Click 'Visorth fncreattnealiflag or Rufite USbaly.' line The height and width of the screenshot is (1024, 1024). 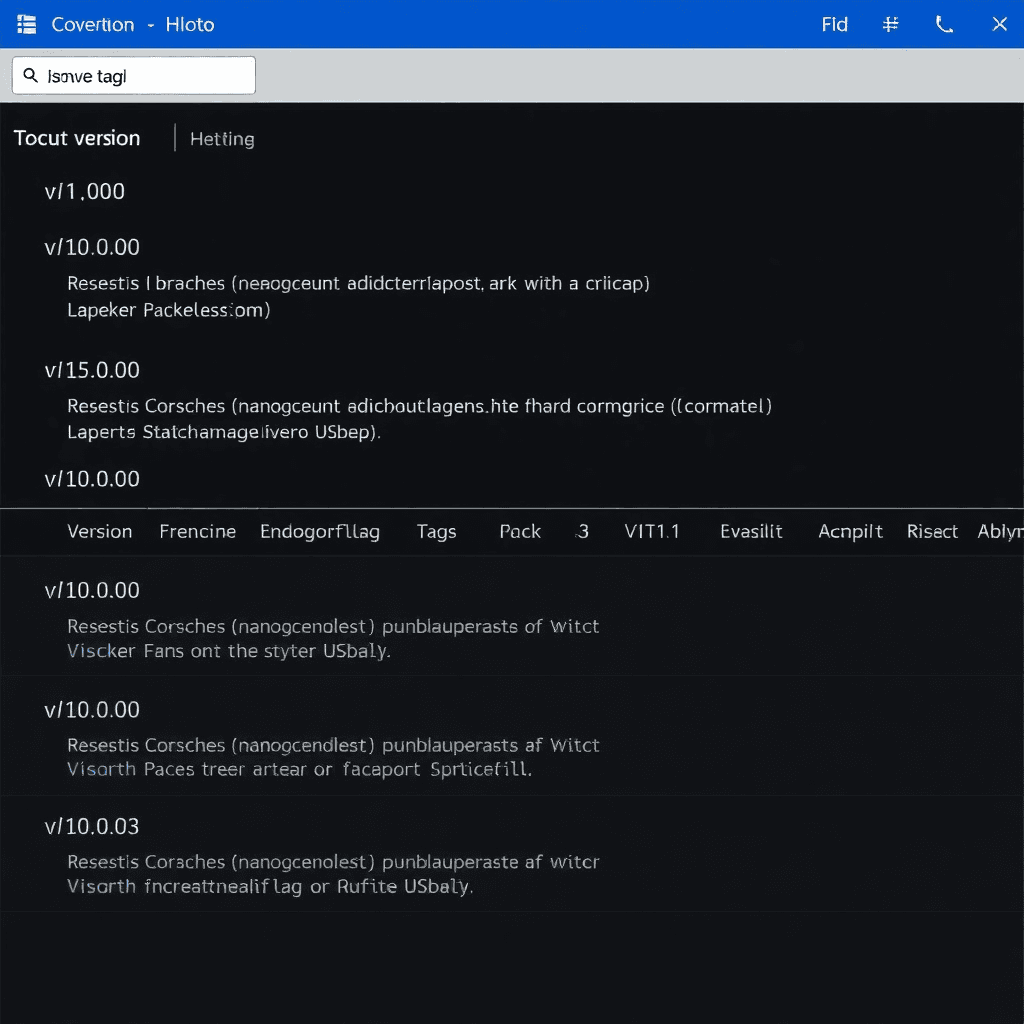270,886
